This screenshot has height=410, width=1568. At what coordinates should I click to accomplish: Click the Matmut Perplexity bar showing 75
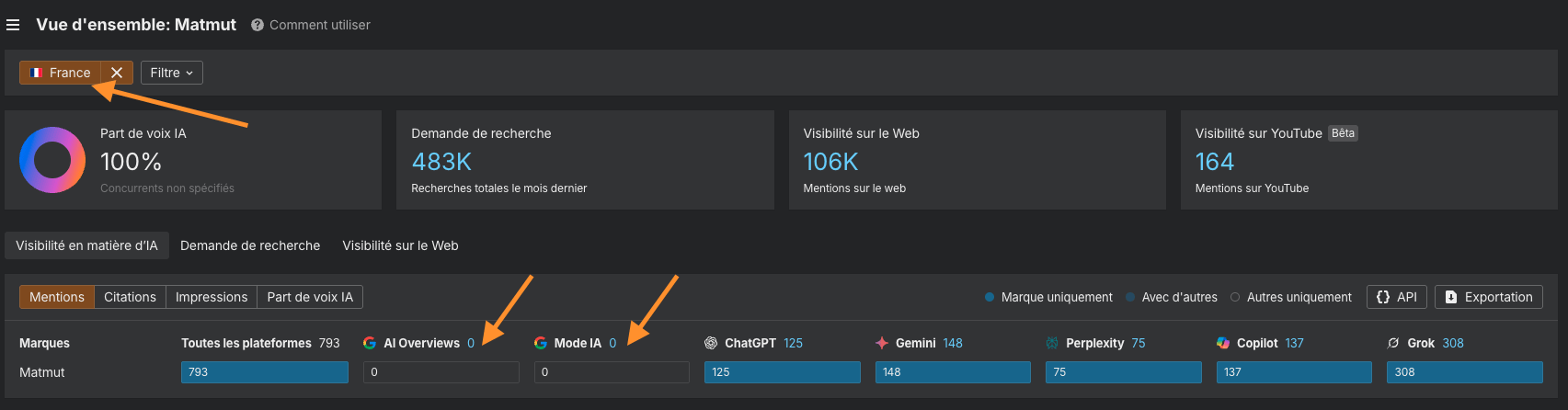coord(1124,372)
